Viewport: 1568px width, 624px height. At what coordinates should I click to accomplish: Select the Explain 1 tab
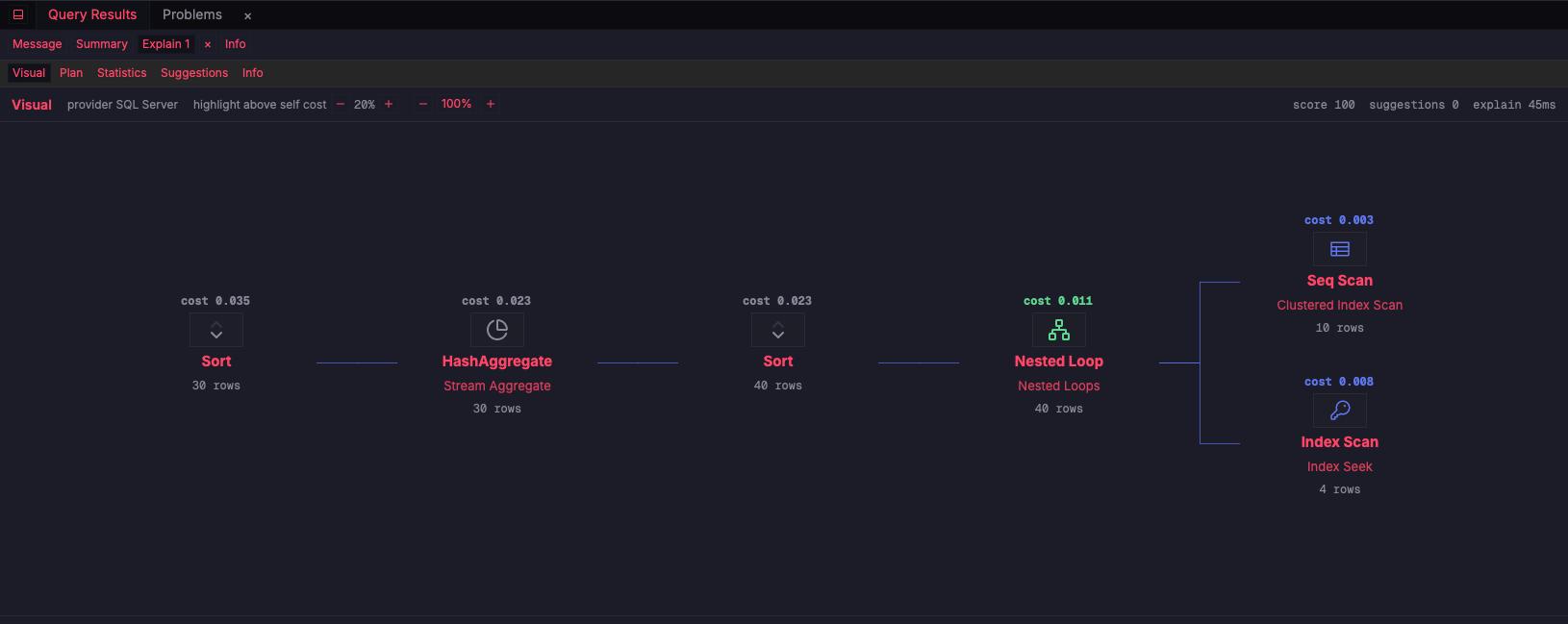click(x=166, y=44)
